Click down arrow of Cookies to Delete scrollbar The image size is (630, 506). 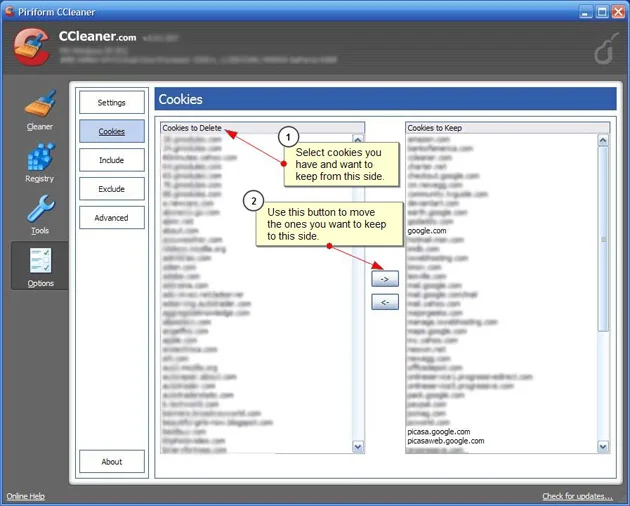(x=358, y=447)
